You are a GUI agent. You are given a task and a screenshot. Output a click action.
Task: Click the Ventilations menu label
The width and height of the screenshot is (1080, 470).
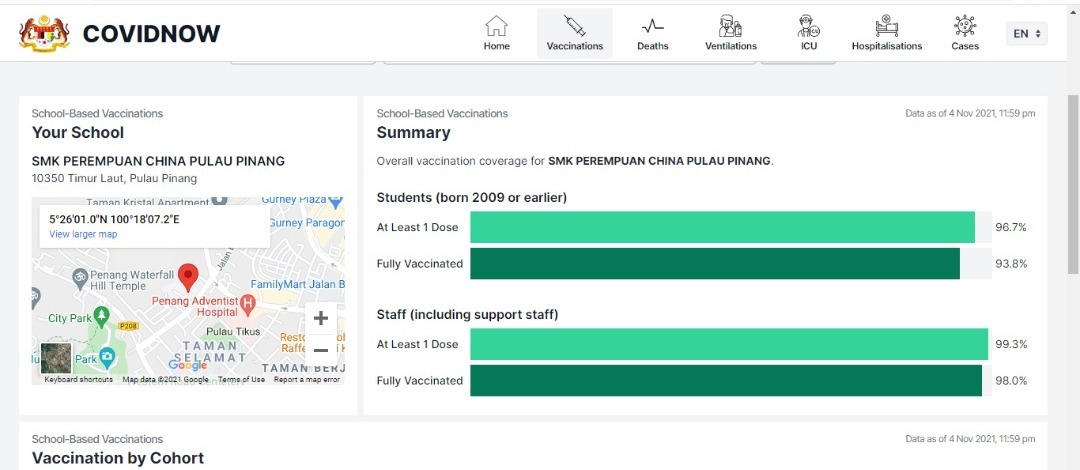coord(731,46)
